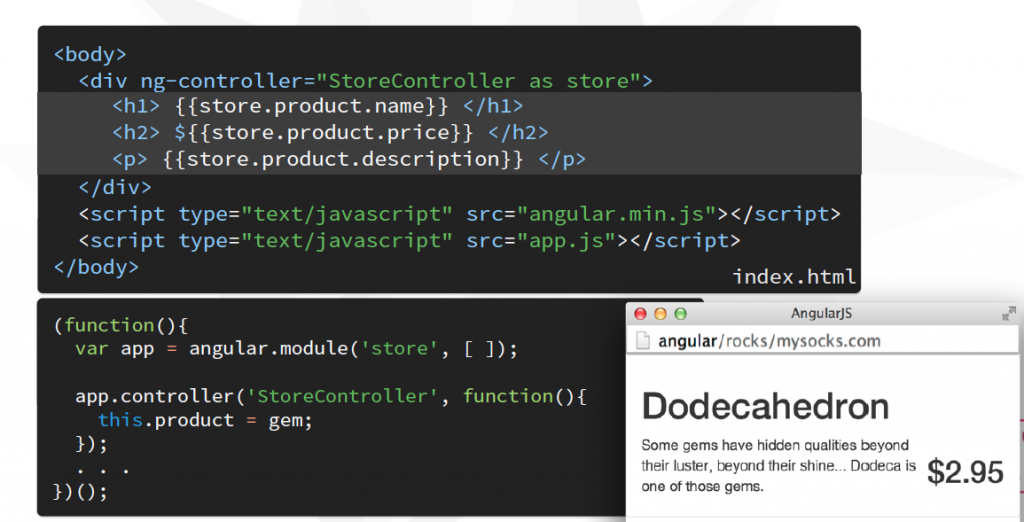Click the opening <body> tag

(x=90, y=54)
